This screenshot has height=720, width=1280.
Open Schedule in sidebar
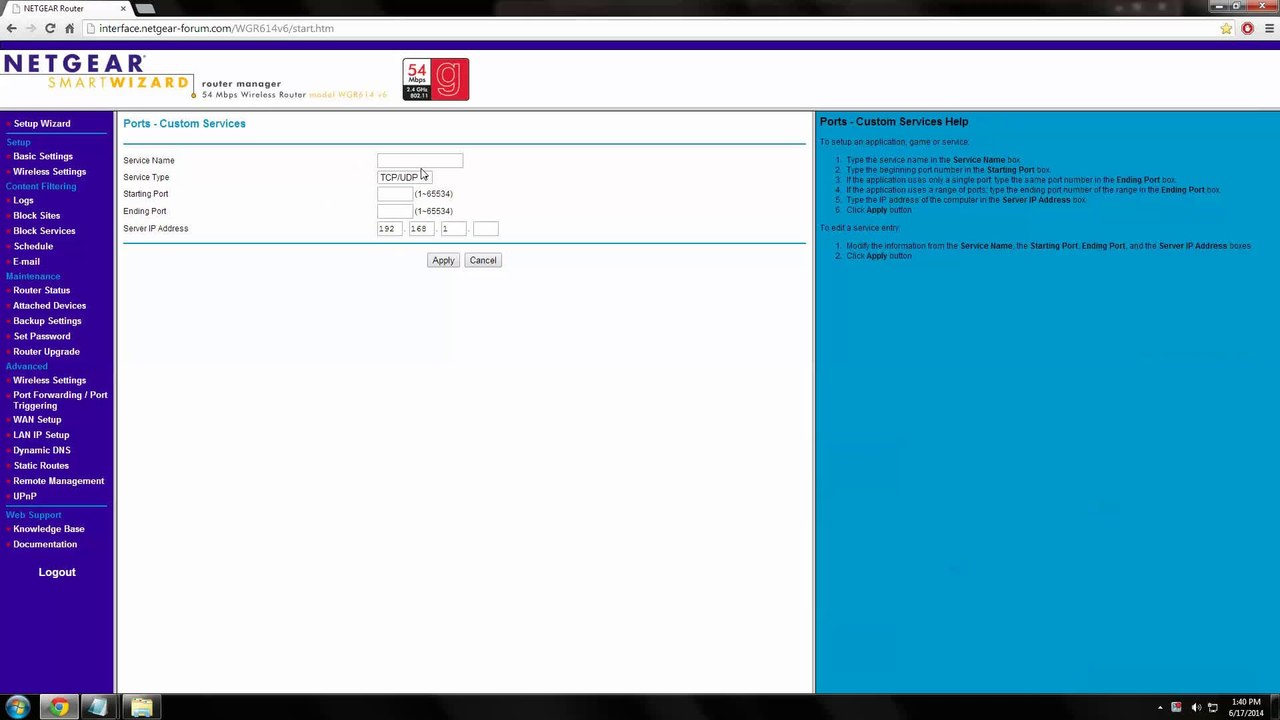(x=33, y=246)
